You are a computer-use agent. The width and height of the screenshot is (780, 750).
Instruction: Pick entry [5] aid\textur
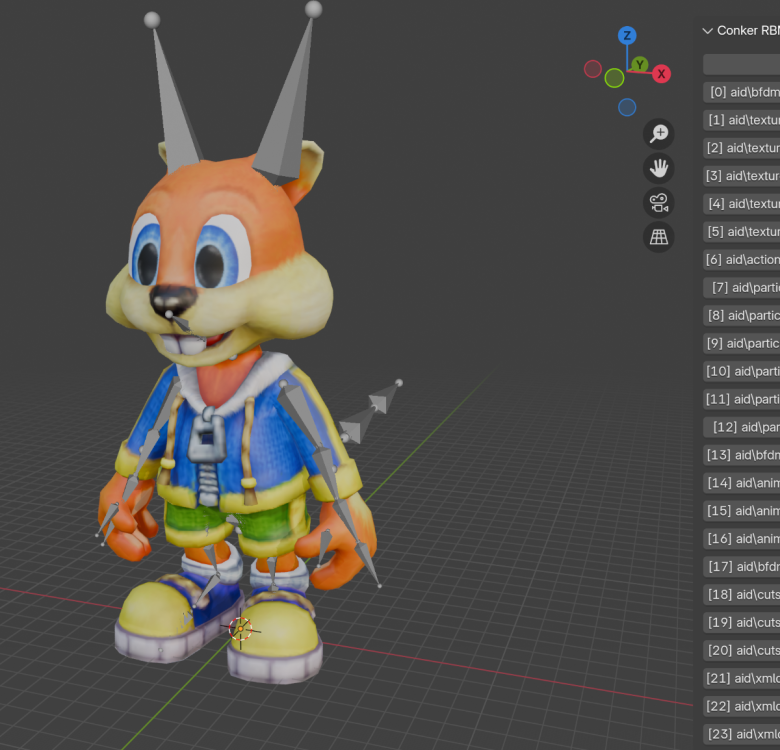click(741, 231)
